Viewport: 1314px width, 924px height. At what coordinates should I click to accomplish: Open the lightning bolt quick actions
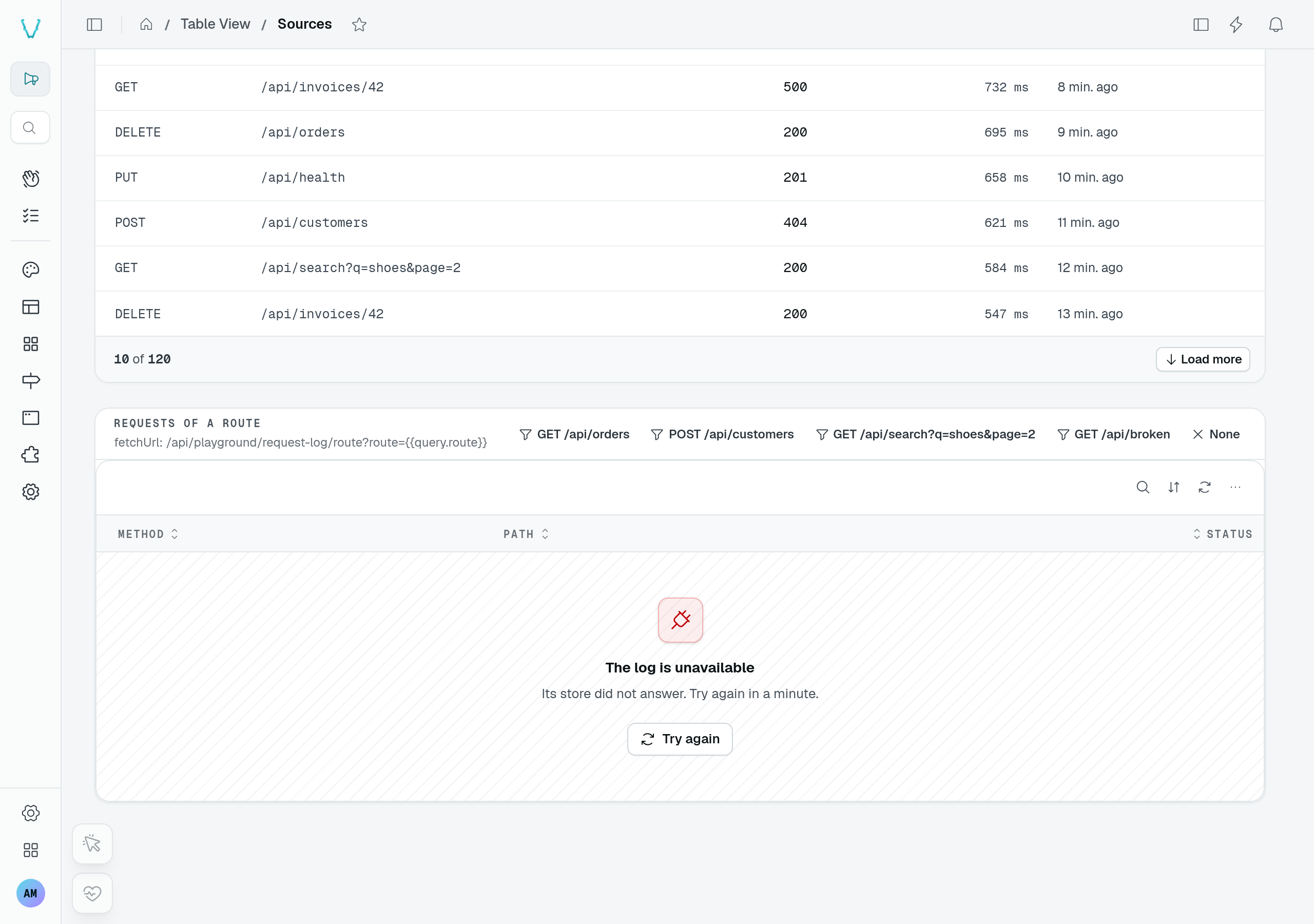click(1236, 25)
